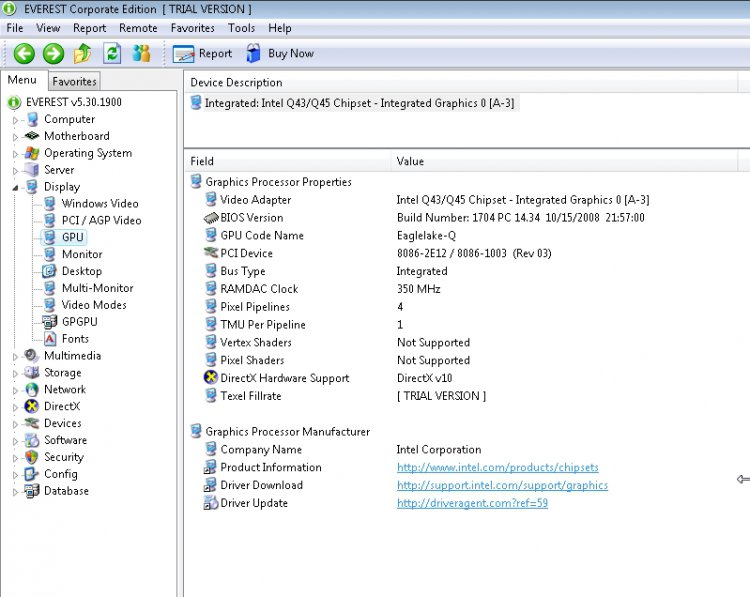Open the Tools menu

[x=242, y=28]
